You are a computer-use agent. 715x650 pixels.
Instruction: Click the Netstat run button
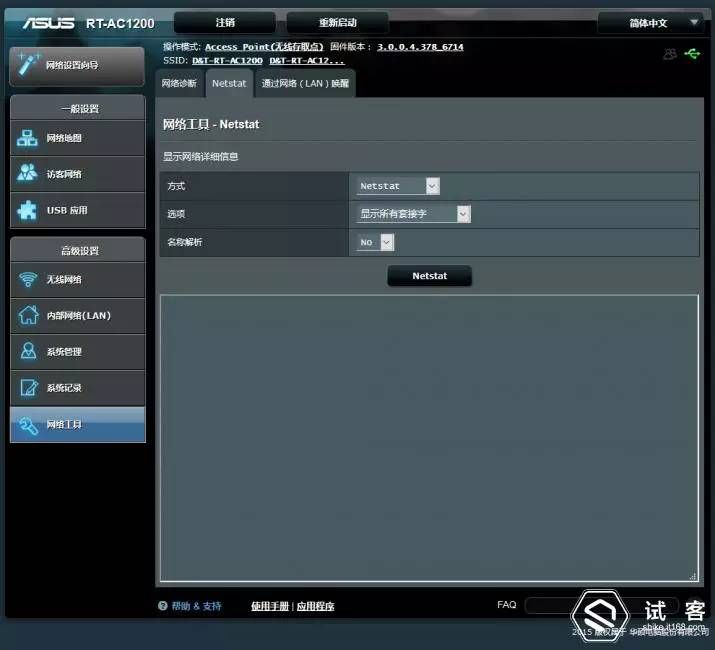point(430,276)
